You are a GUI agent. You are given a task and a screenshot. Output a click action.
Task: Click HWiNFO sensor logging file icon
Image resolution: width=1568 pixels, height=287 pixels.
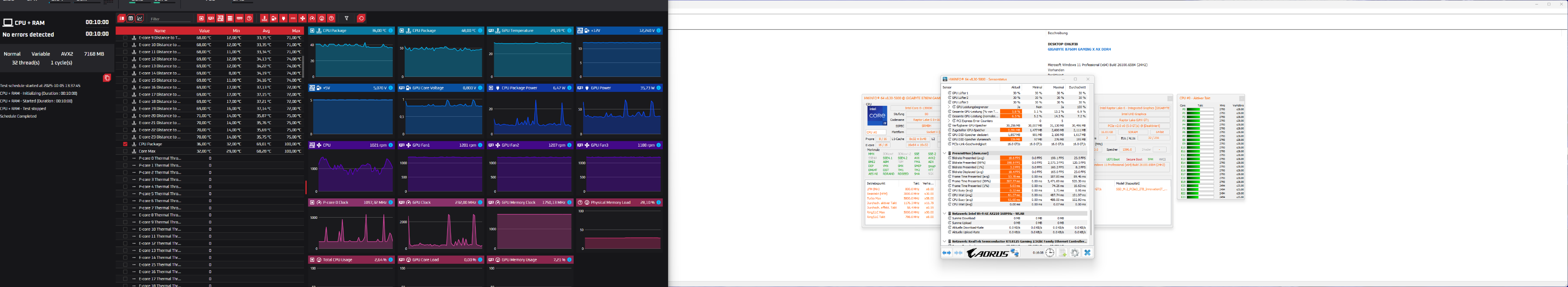coord(1062,253)
